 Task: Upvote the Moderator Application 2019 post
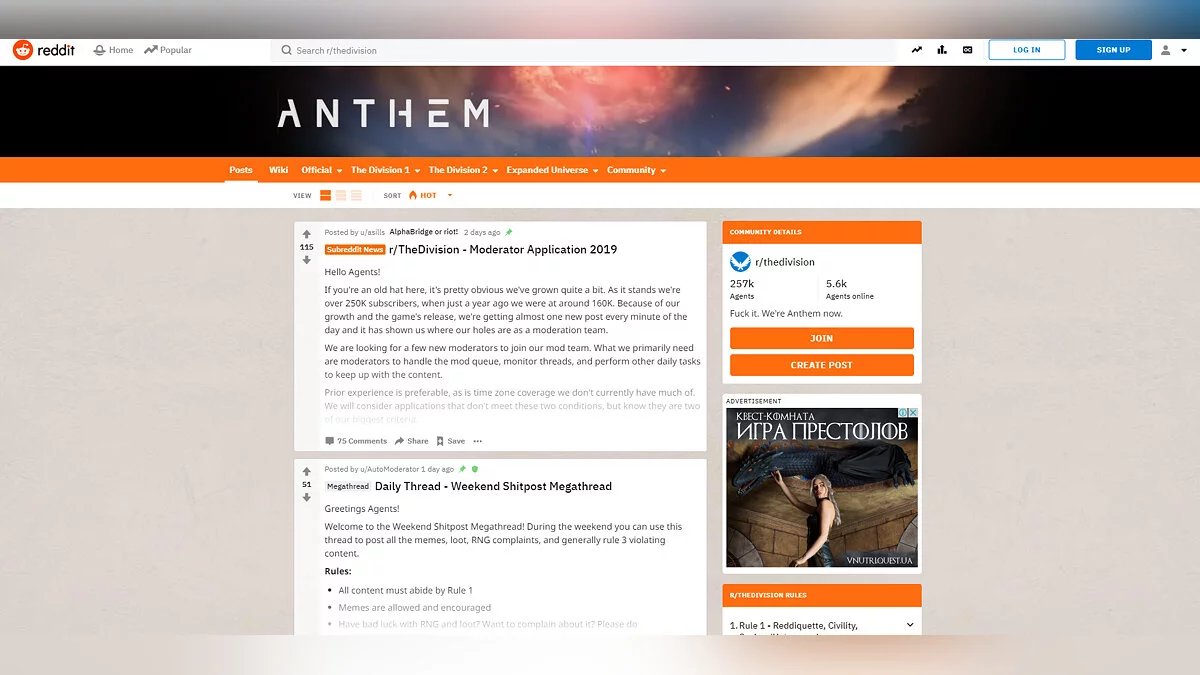coord(307,234)
